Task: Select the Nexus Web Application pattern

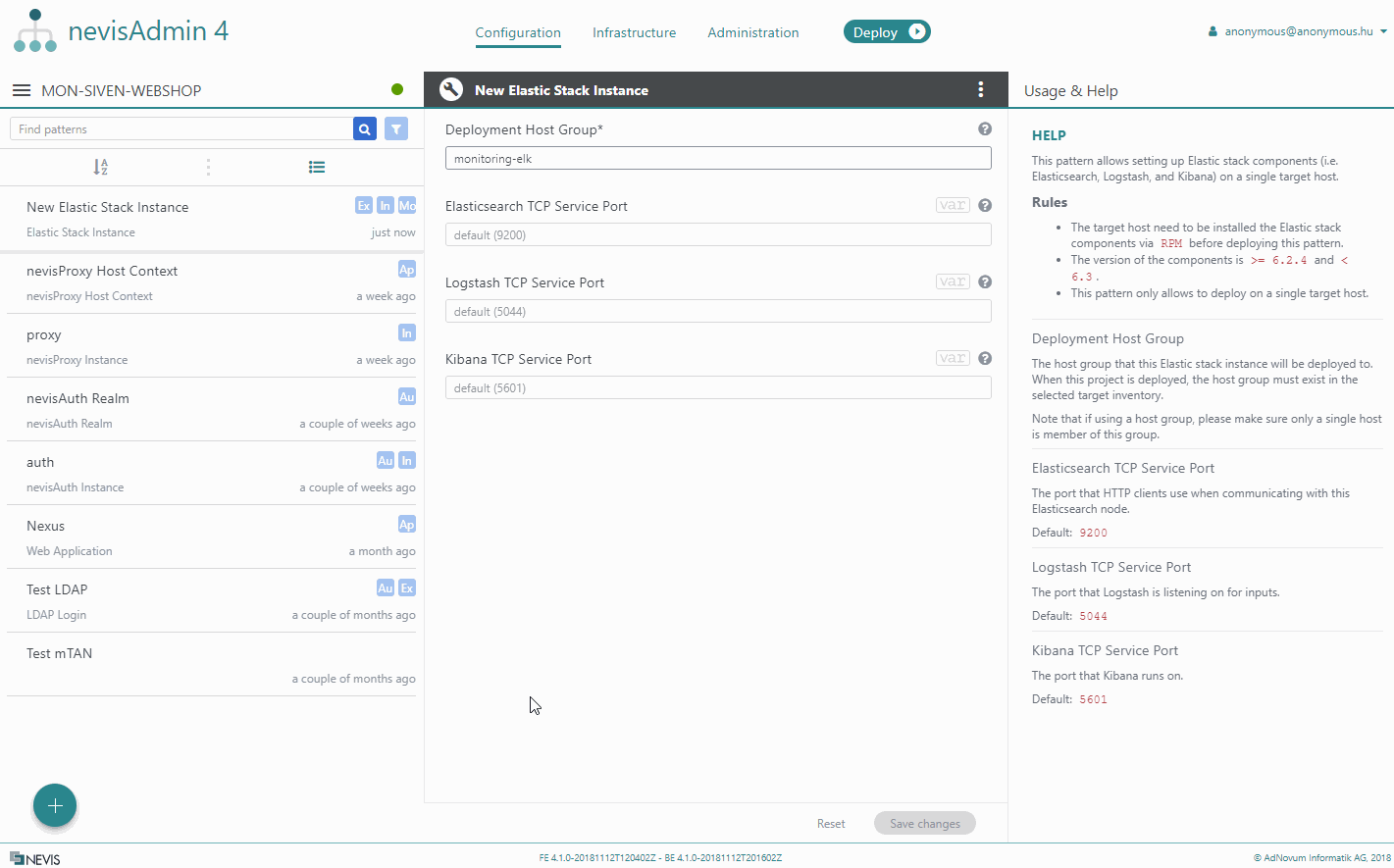Action: tap(211, 537)
